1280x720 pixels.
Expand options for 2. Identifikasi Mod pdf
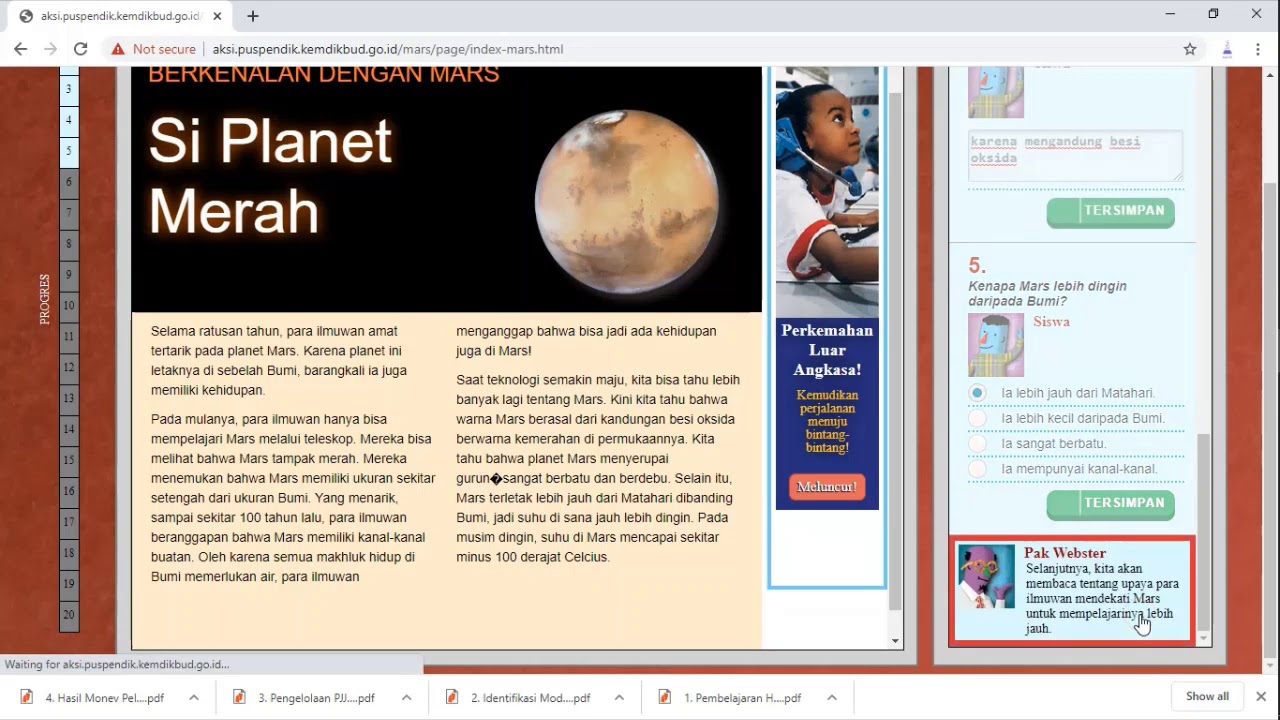[619, 698]
